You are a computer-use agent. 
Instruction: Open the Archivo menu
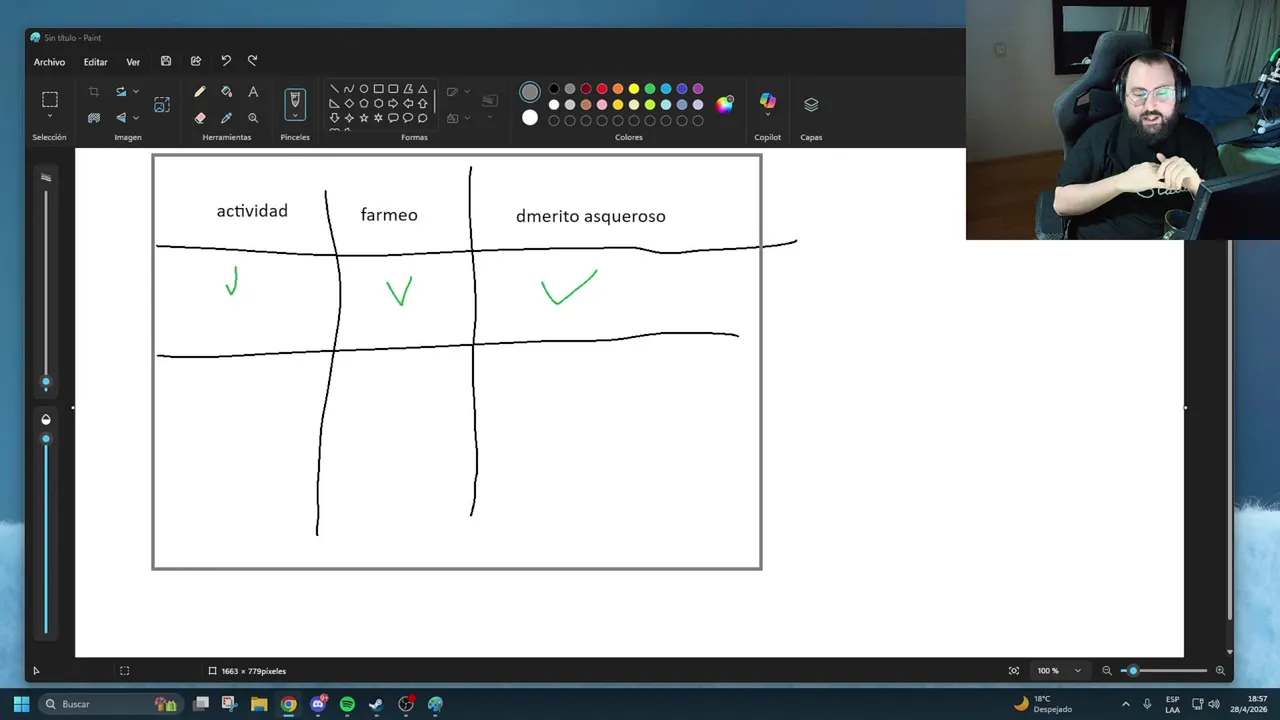click(x=49, y=62)
